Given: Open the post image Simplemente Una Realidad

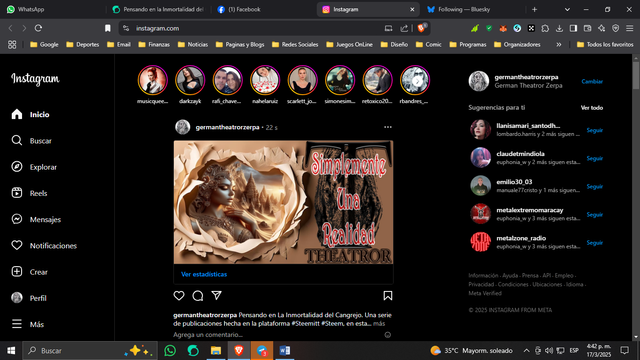Looking at the screenshot, I should click(283, 202).
